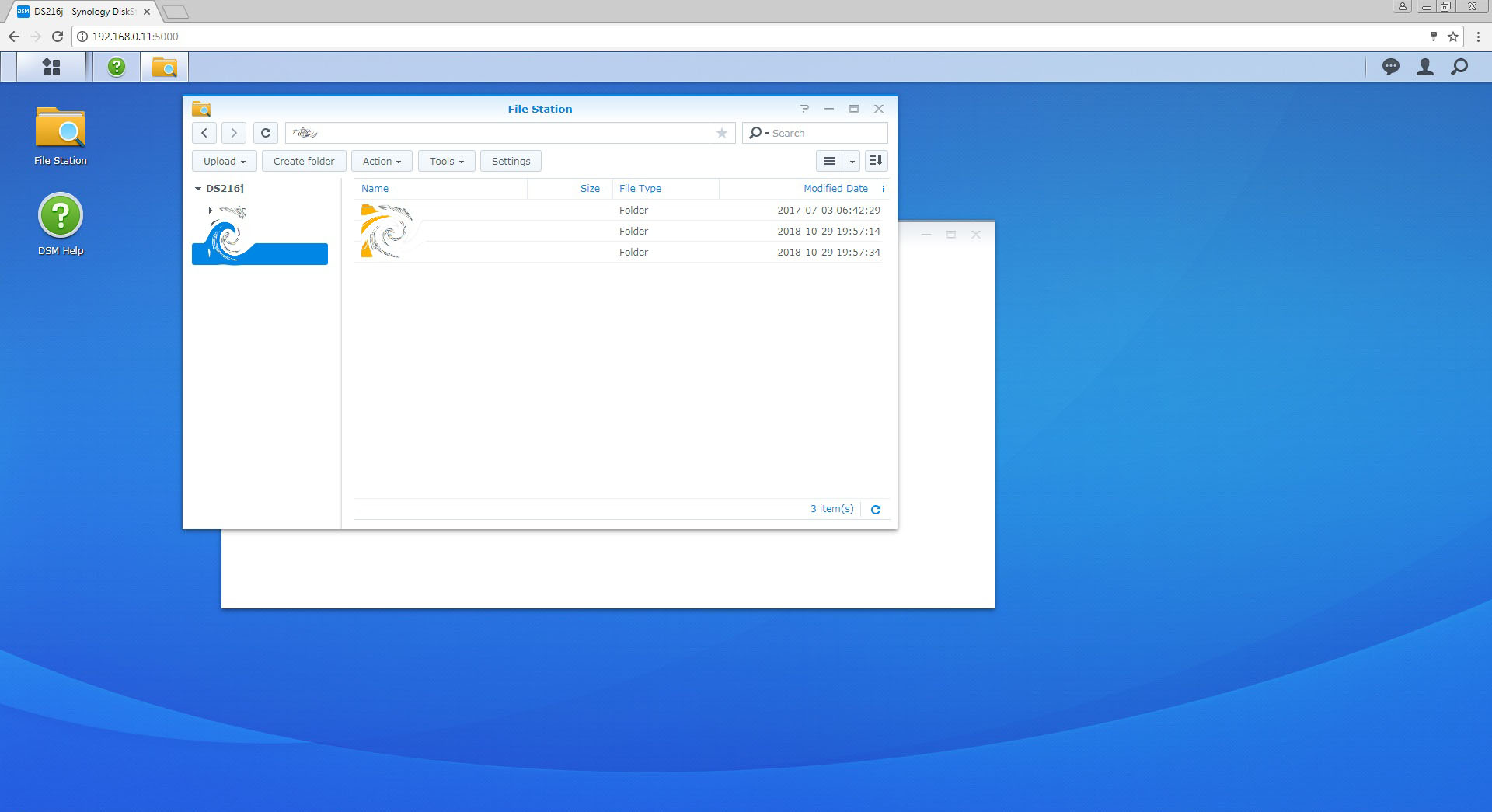Open the Upload dropdown
Screen dimensions: 1492x812
tap(225, 161)
